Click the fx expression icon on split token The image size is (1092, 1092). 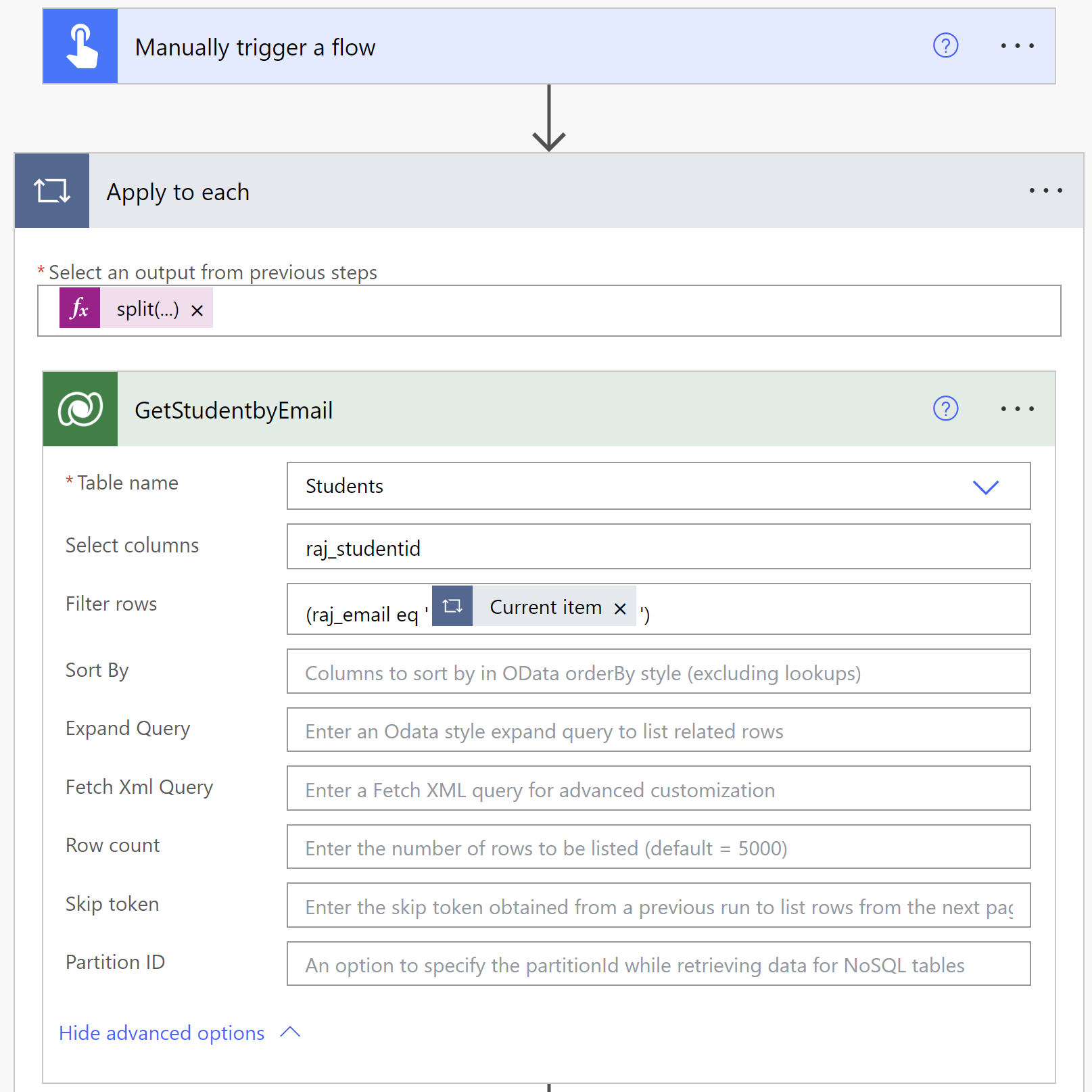pos(80,308)
